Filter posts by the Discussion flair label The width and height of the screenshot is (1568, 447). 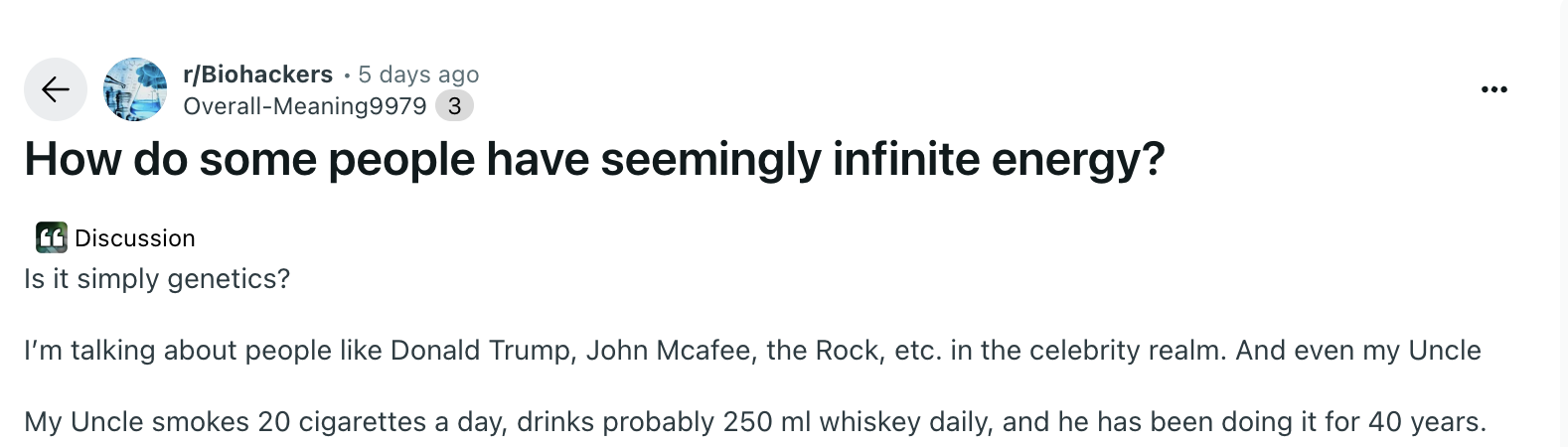pyautogui.click(x=134, y=238)
